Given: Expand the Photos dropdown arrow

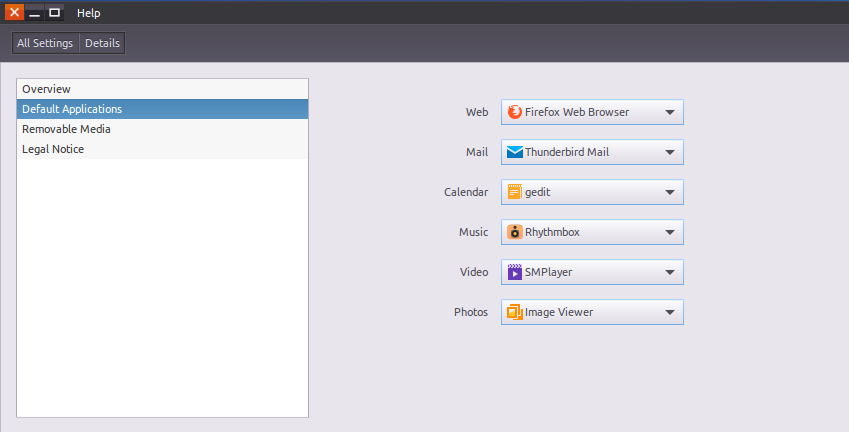Looking at the screenshot, I should [670, 313].
